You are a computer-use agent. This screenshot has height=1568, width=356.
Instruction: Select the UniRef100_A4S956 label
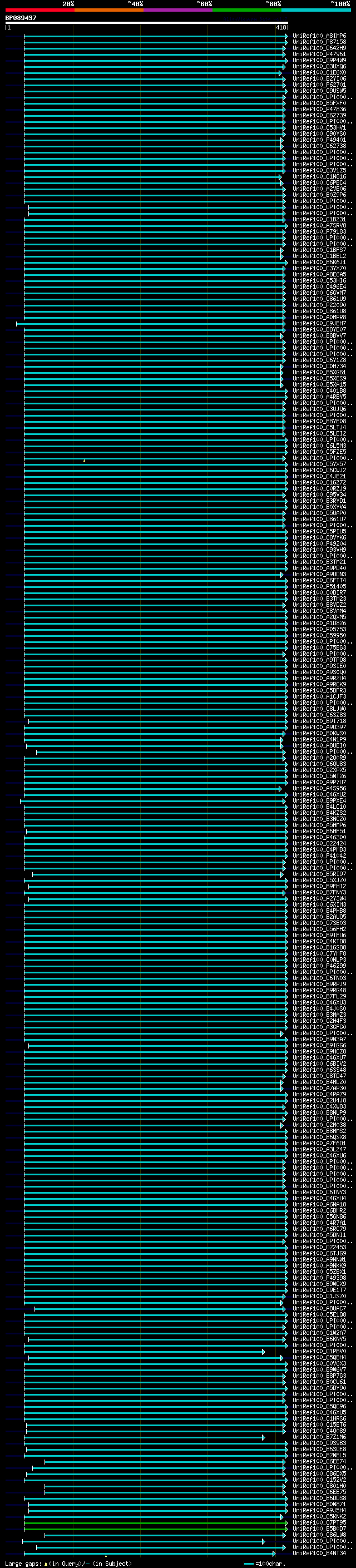coord(319,788)
